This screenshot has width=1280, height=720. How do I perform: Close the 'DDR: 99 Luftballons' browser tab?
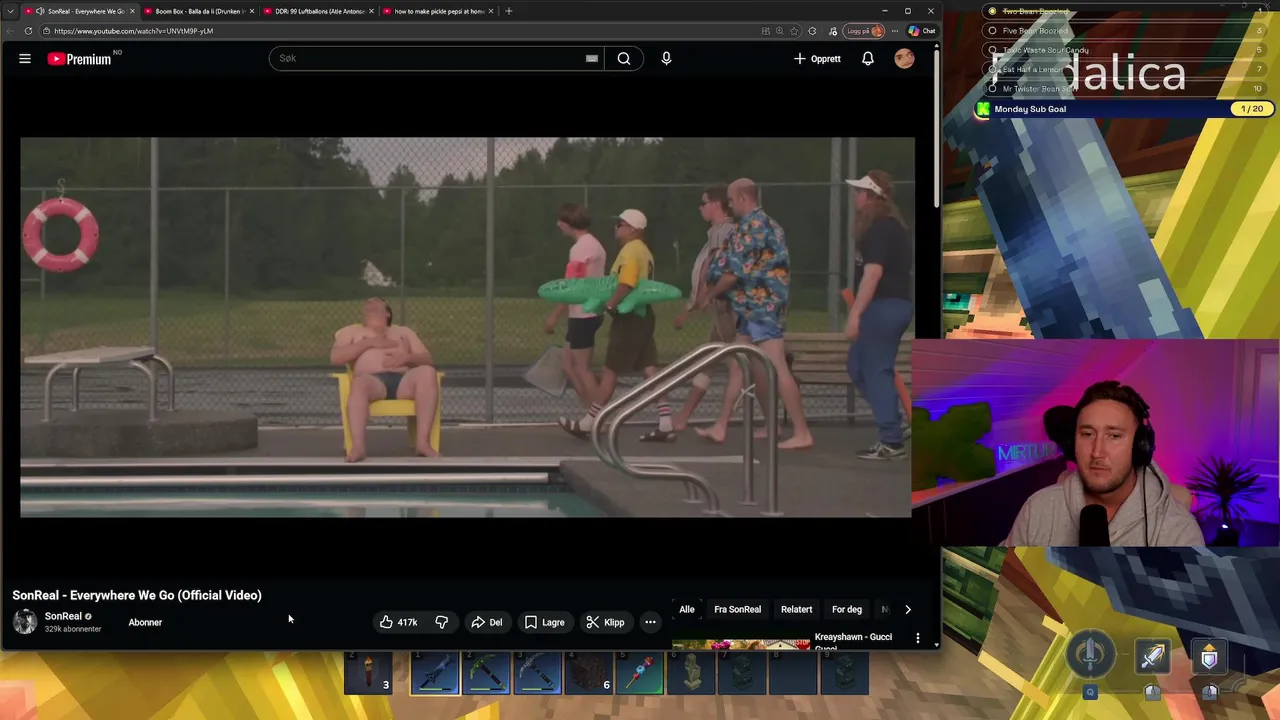372,11
